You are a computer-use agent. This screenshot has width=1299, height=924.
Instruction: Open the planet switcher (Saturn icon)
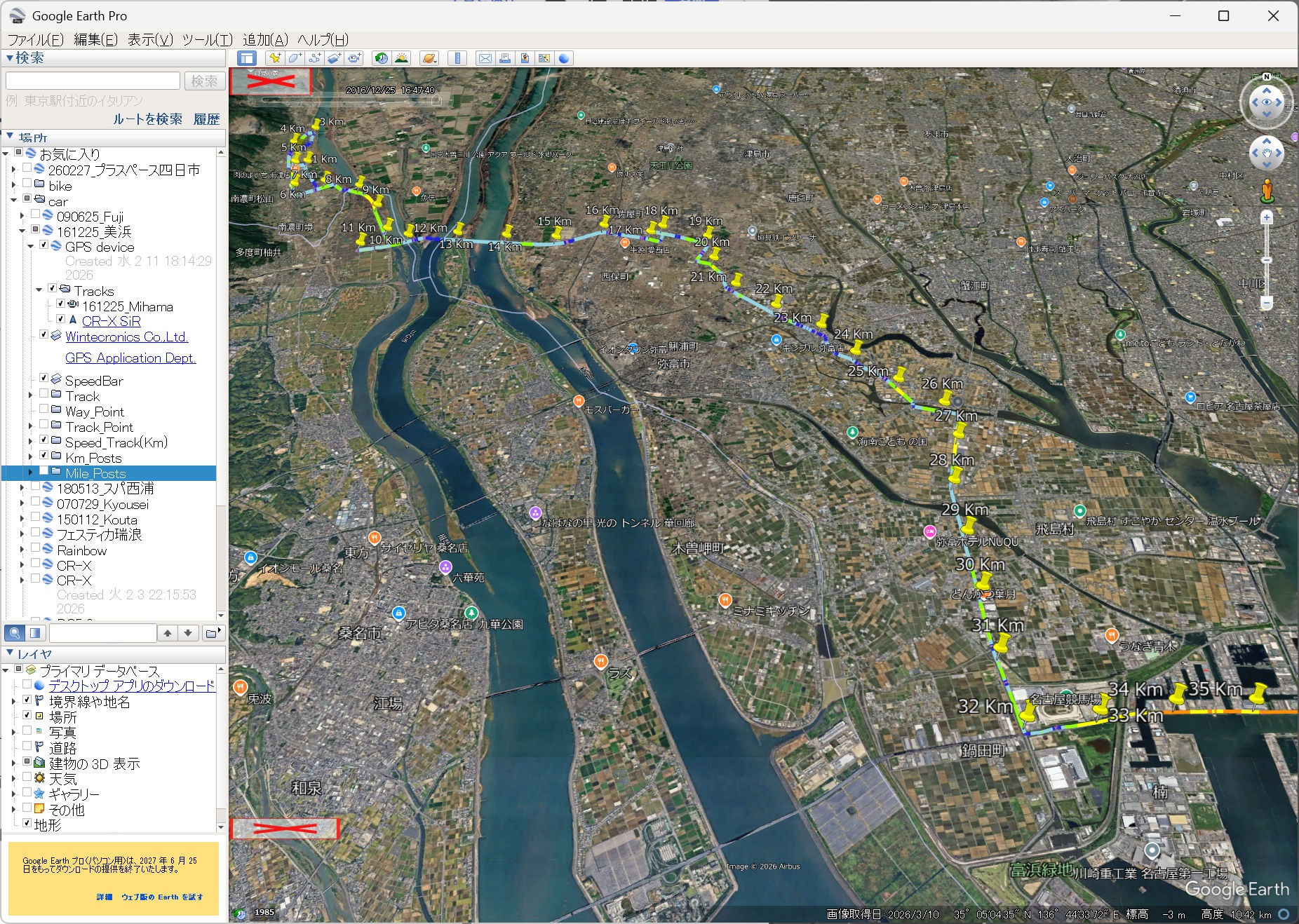[x=429, y=58]
